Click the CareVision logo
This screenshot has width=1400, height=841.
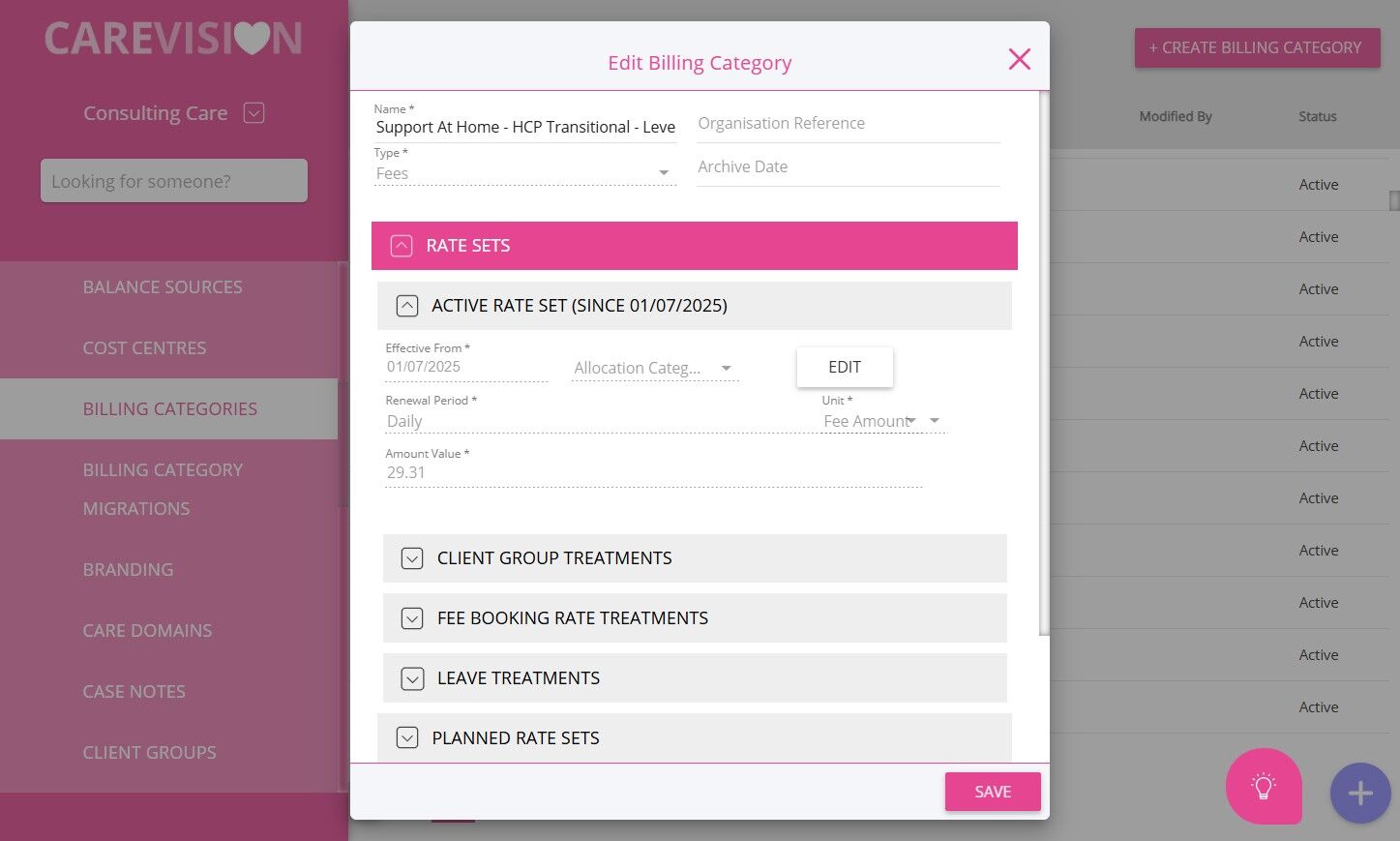pyautogui.click(x=173, y=39)
